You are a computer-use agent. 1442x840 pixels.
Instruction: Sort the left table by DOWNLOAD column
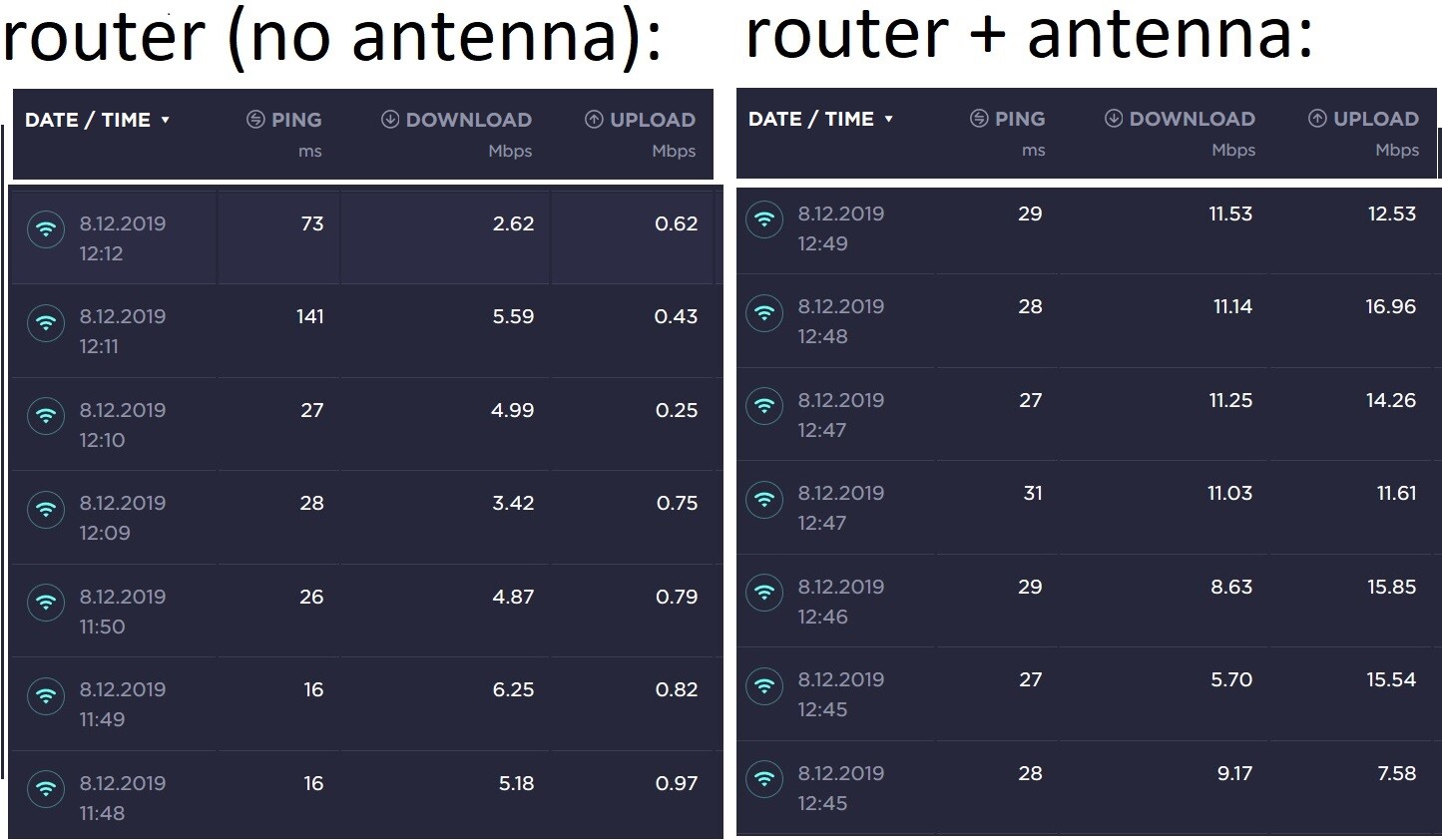click(468, 120)
